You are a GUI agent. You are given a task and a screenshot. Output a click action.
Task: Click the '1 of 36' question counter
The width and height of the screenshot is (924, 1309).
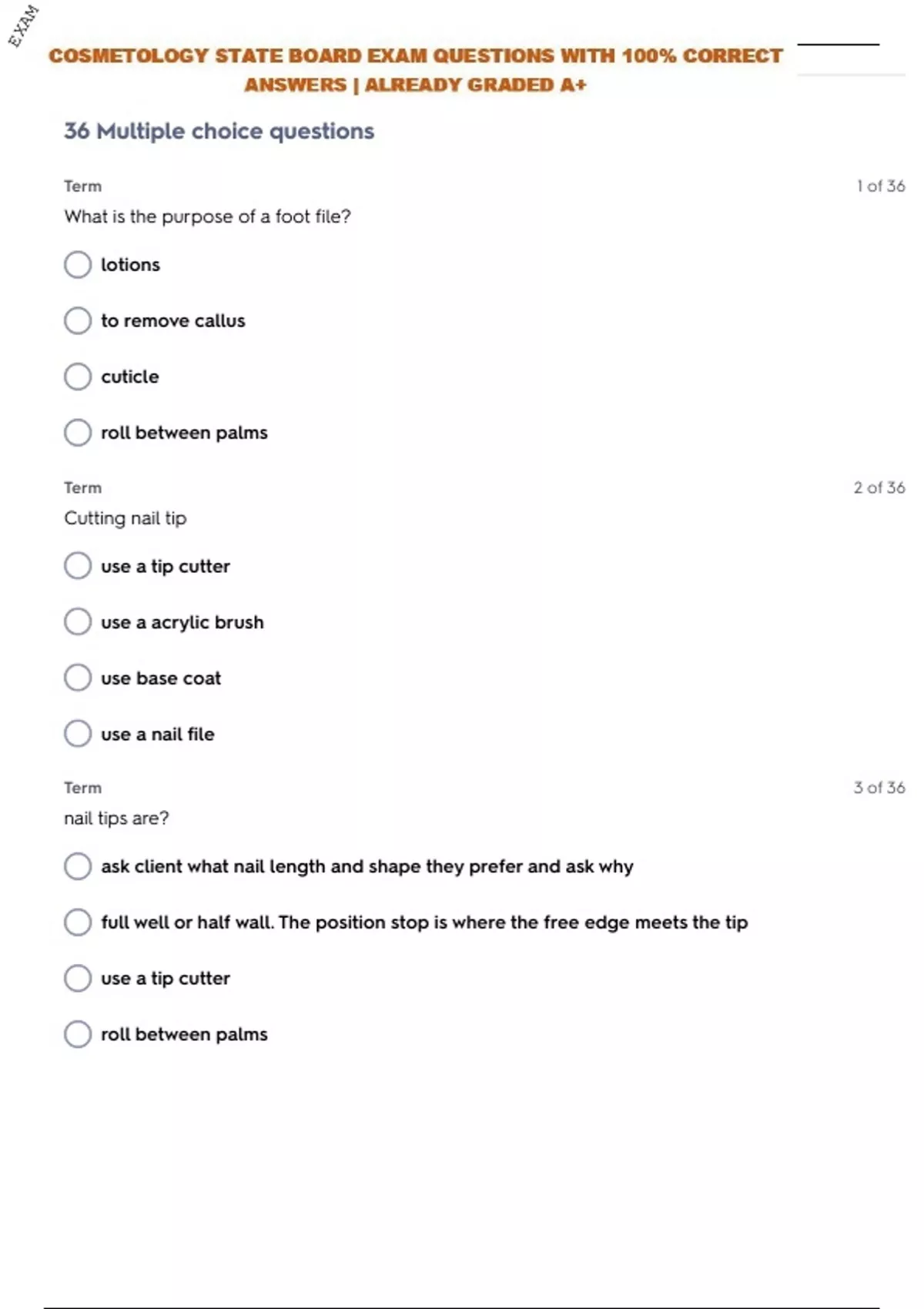[x=880, y=186]
